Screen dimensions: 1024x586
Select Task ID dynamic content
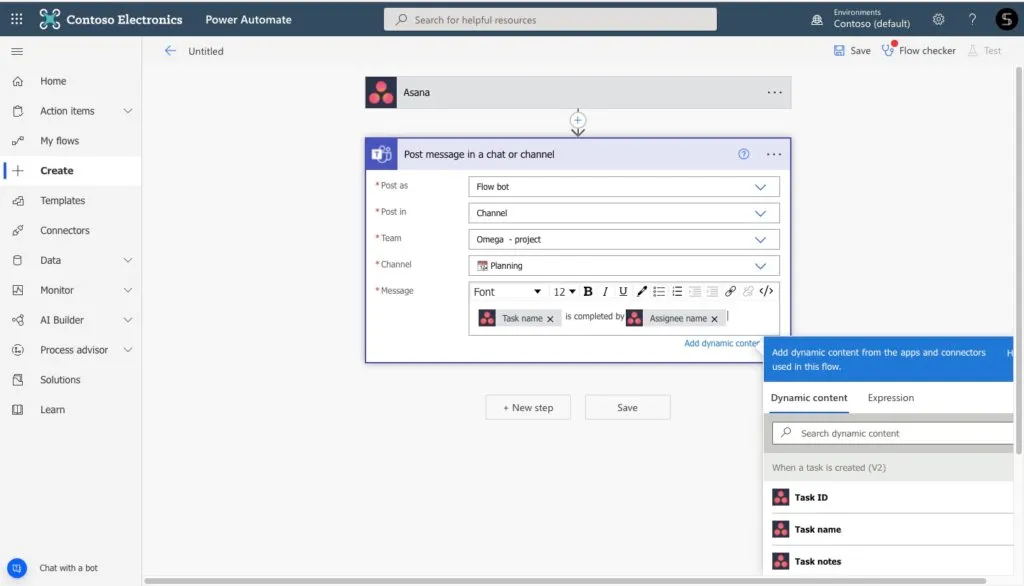888,497
